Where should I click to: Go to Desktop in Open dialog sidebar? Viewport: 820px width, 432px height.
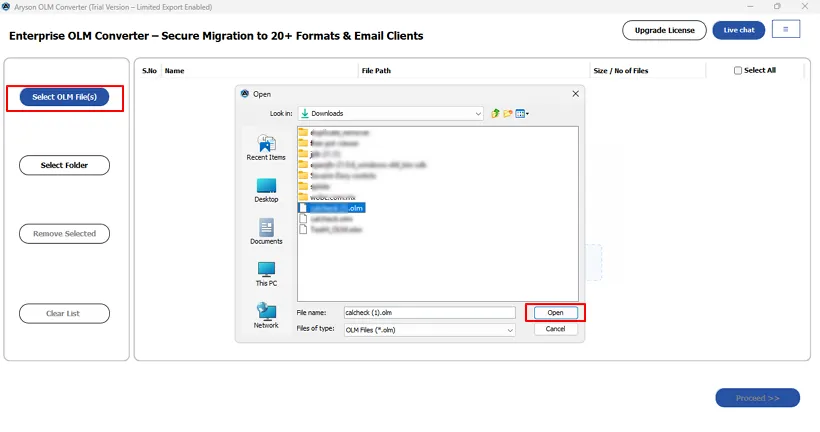(266, 190)
